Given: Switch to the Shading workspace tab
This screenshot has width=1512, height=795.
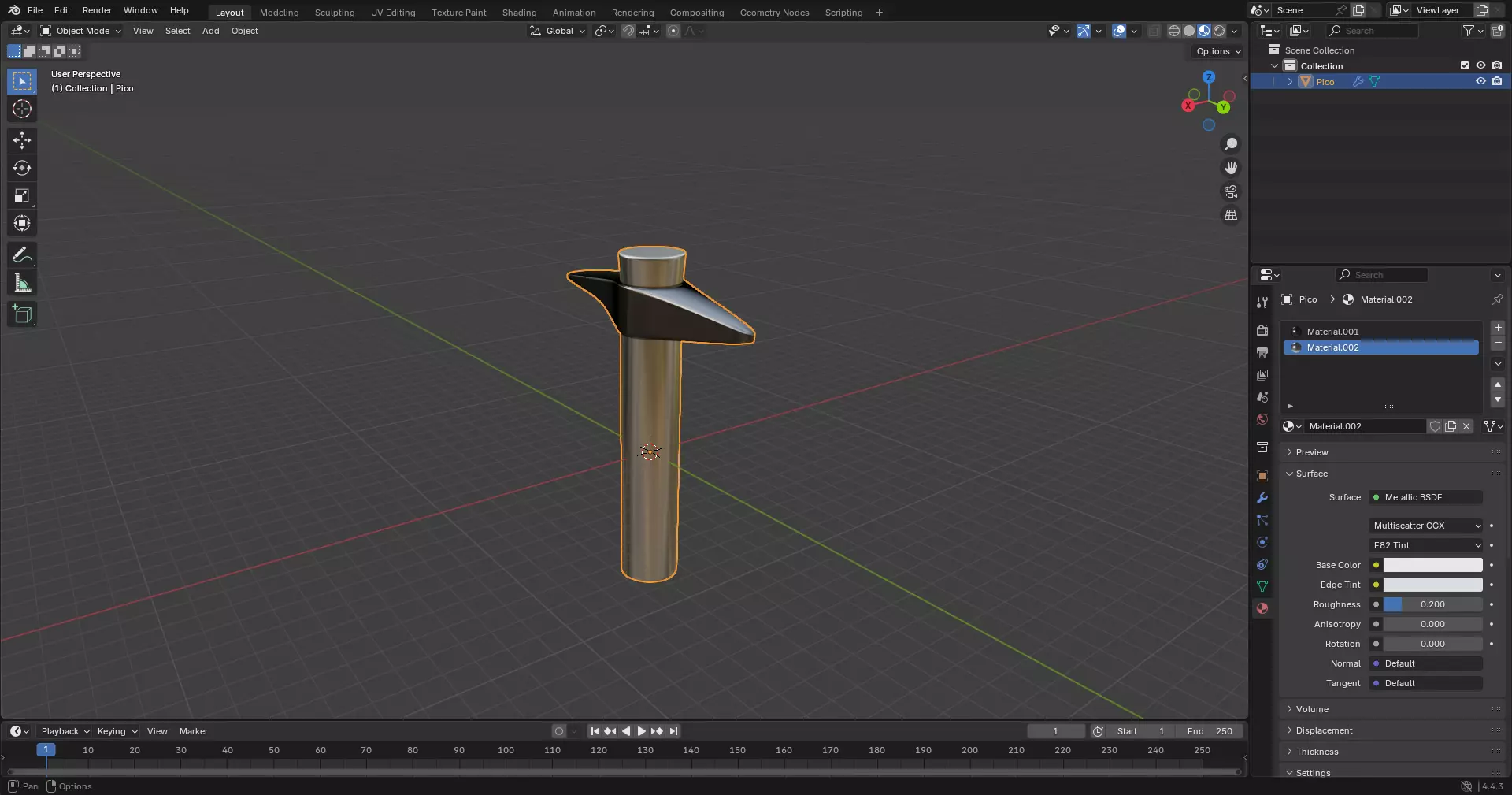Looking at the screenshot, I should [519, 13].
